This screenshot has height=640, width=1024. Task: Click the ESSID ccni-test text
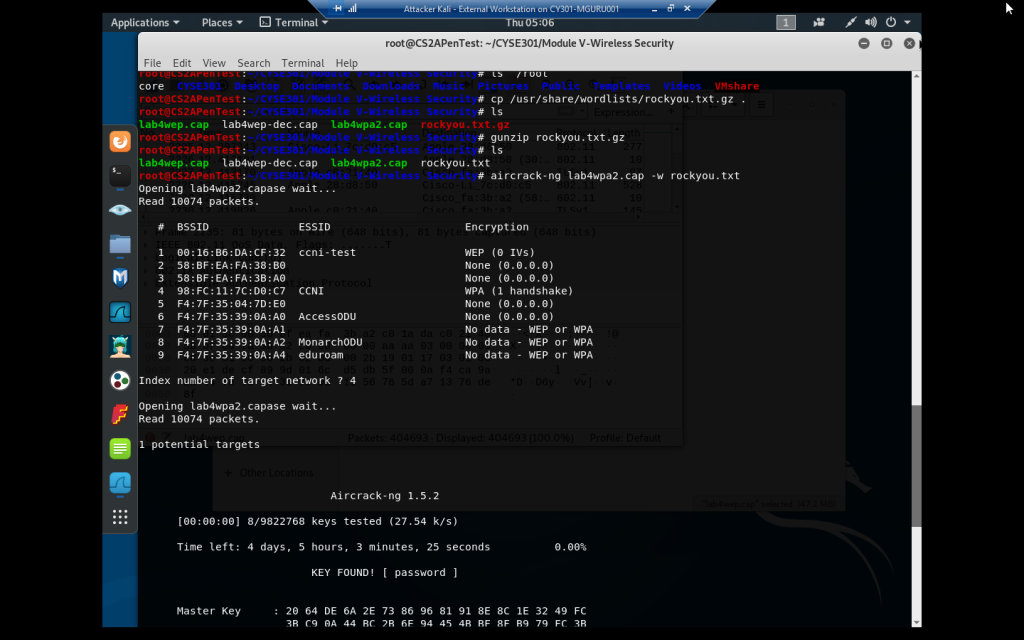tap(327, 253)
